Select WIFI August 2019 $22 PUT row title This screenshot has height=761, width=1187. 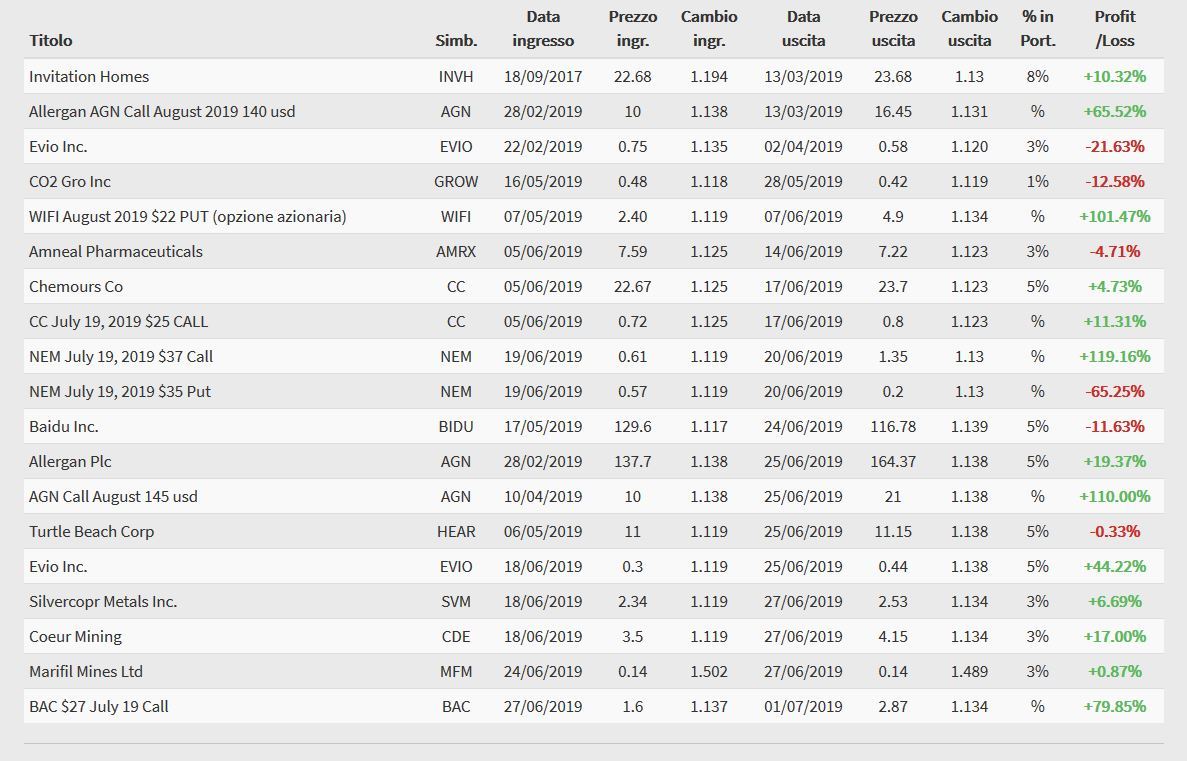click(x=188, y=217)
